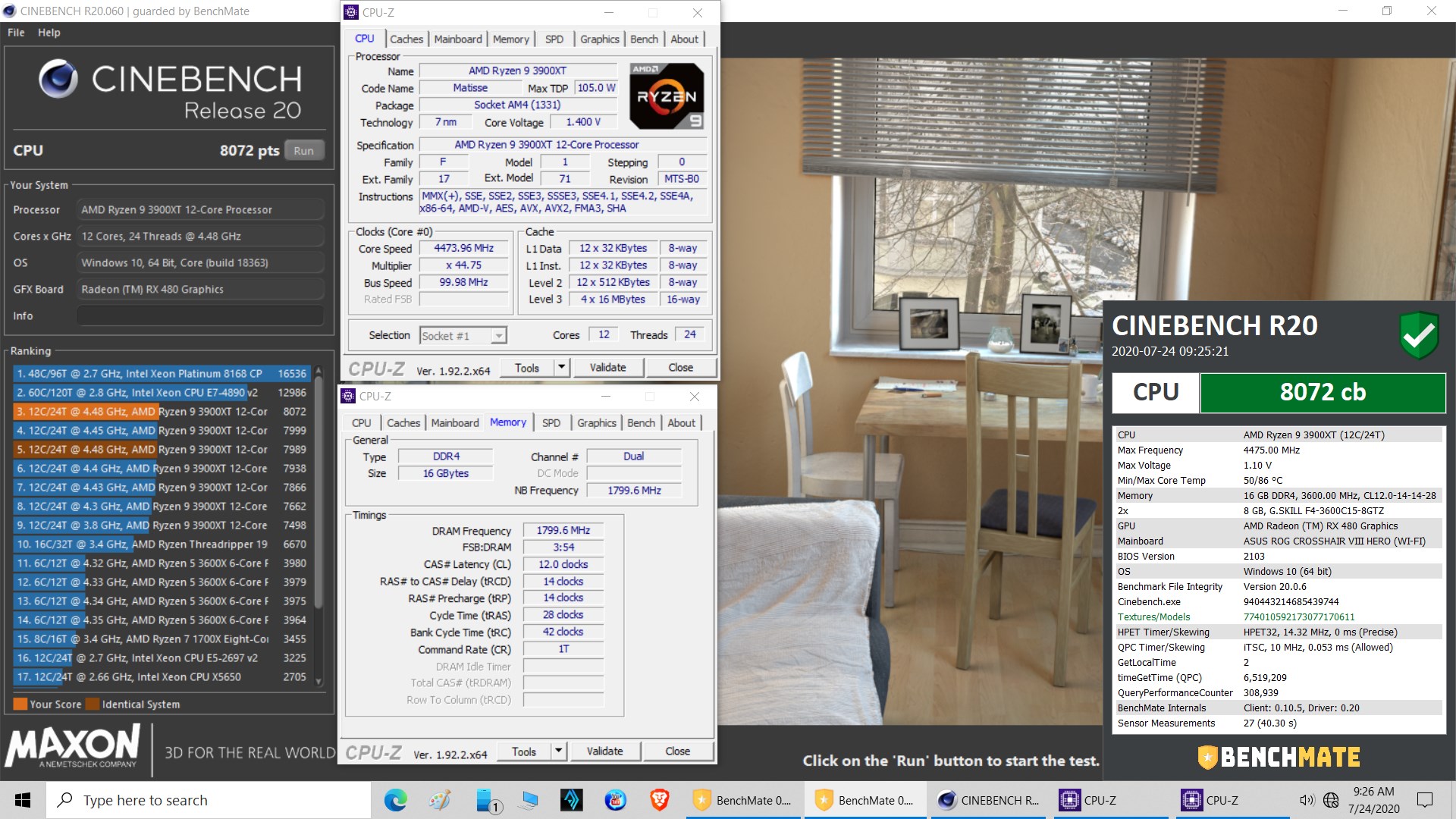The width and height of the screenshot is (1456, 819).
Task: Open the monitor app icon in taskbar
Action: click(x=527, y=800)
